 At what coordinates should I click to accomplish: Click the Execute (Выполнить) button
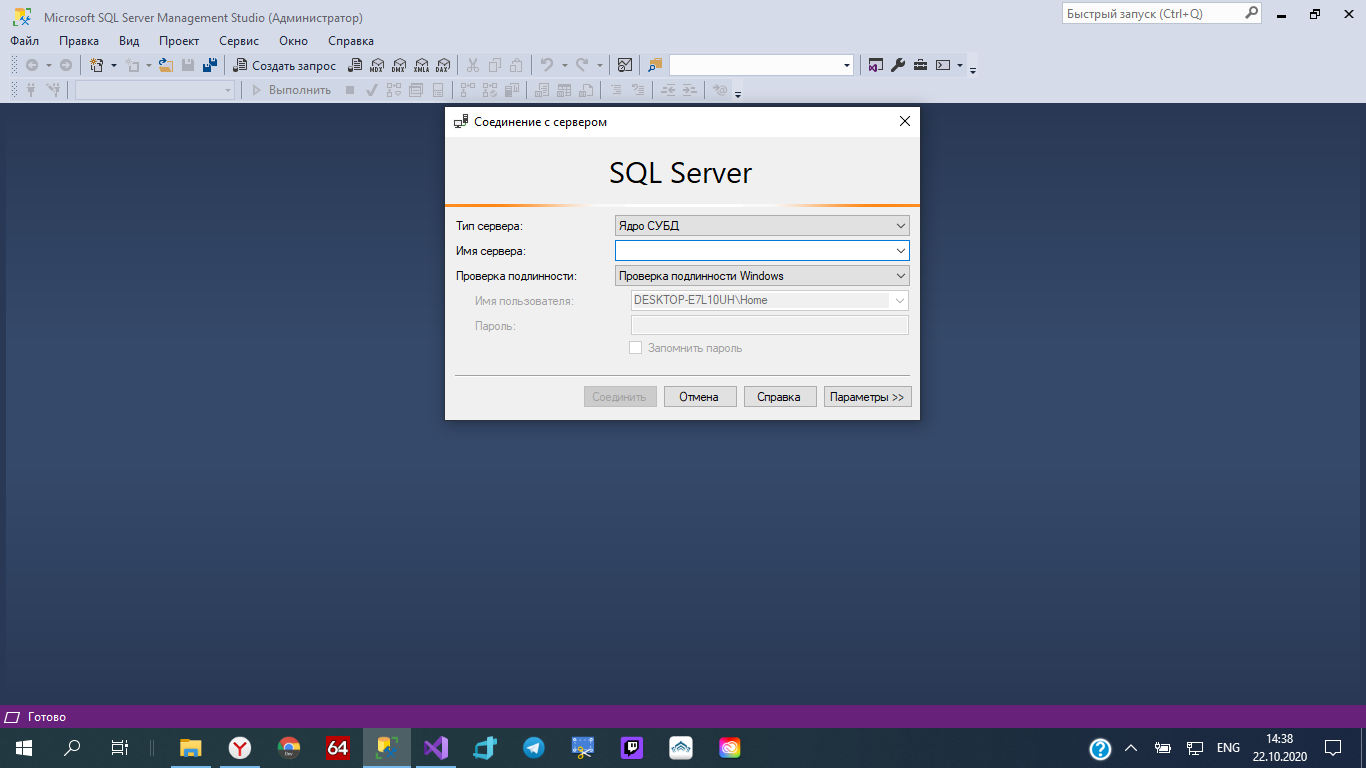click(x=291, y=90)
